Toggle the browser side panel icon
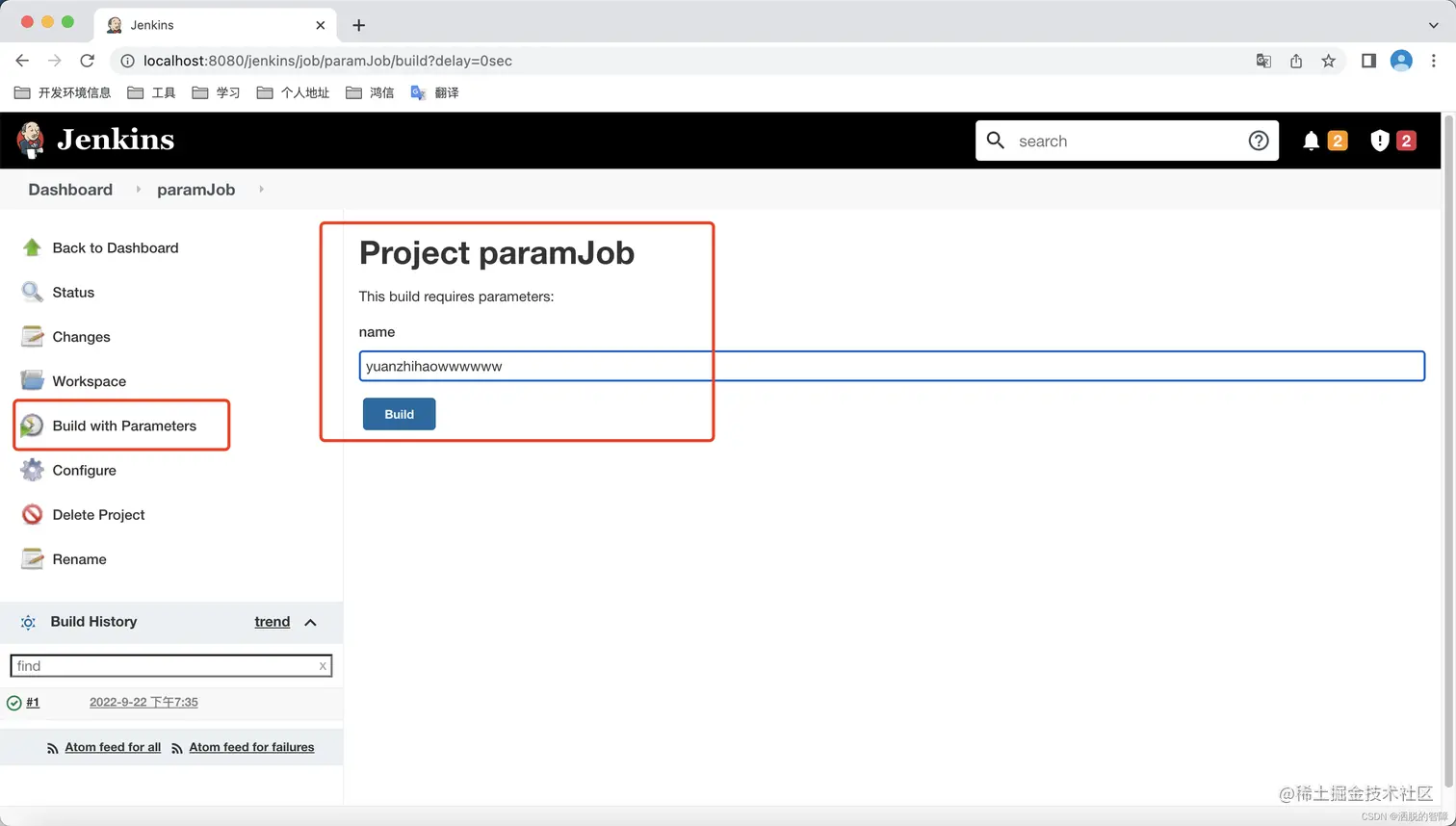This screenshot has width=1456, height=826. tap(1368, 61)
